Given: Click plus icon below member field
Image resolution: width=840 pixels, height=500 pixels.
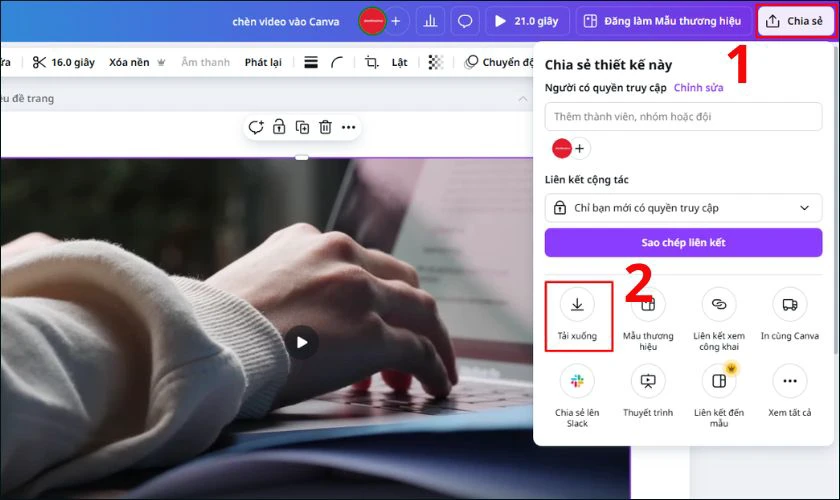Looking at the screenshot, I should click(580, 148).
